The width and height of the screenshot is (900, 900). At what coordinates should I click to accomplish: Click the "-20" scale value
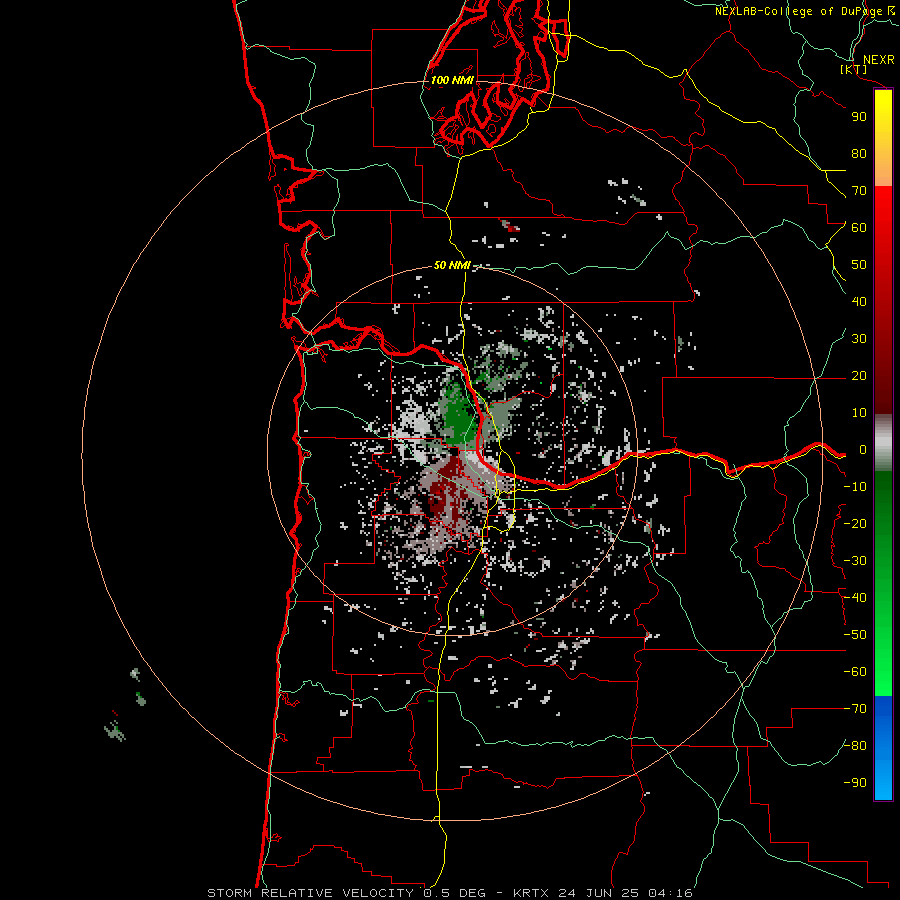pos(855,524)
